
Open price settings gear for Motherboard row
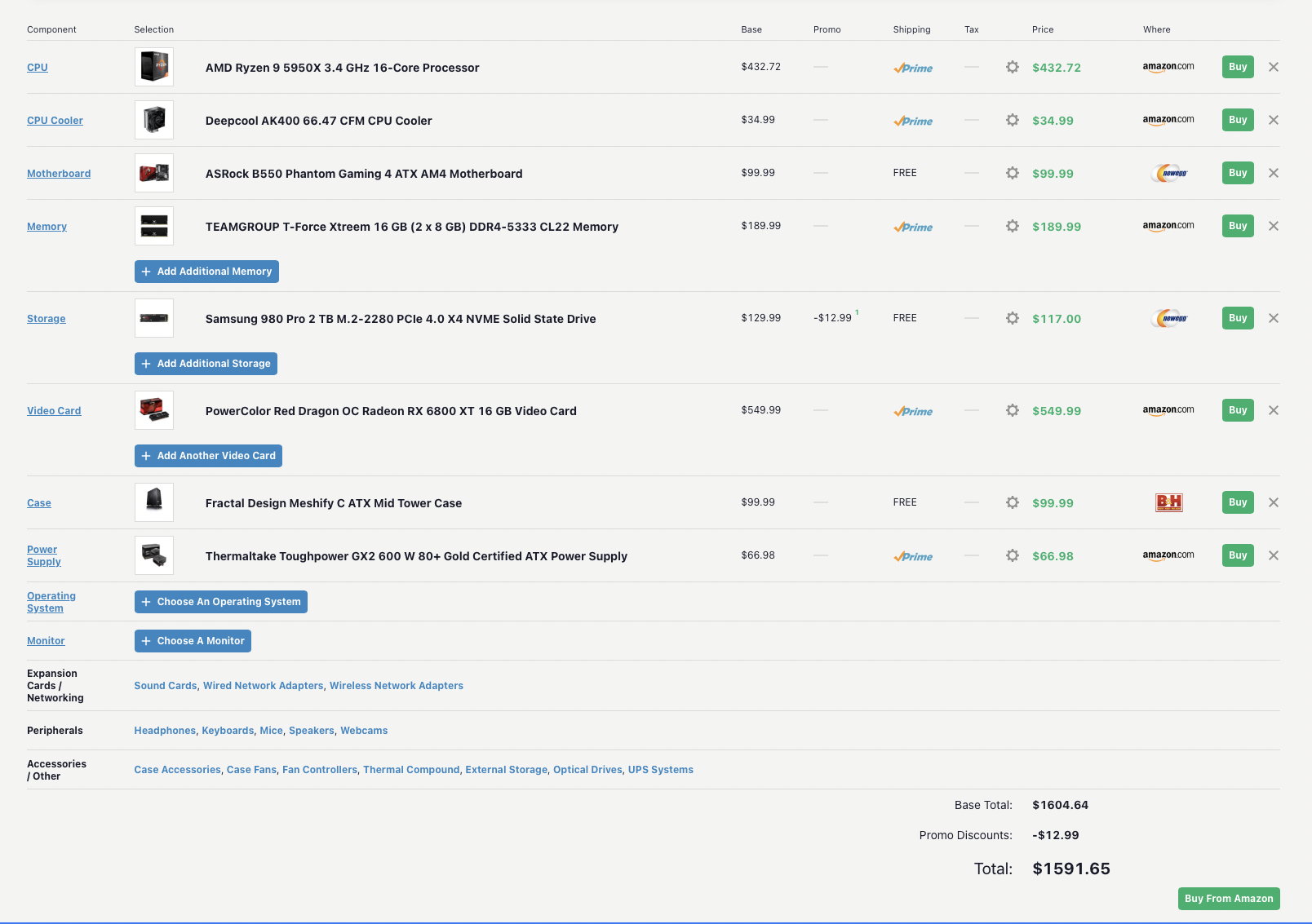(x=1013, y=173)
